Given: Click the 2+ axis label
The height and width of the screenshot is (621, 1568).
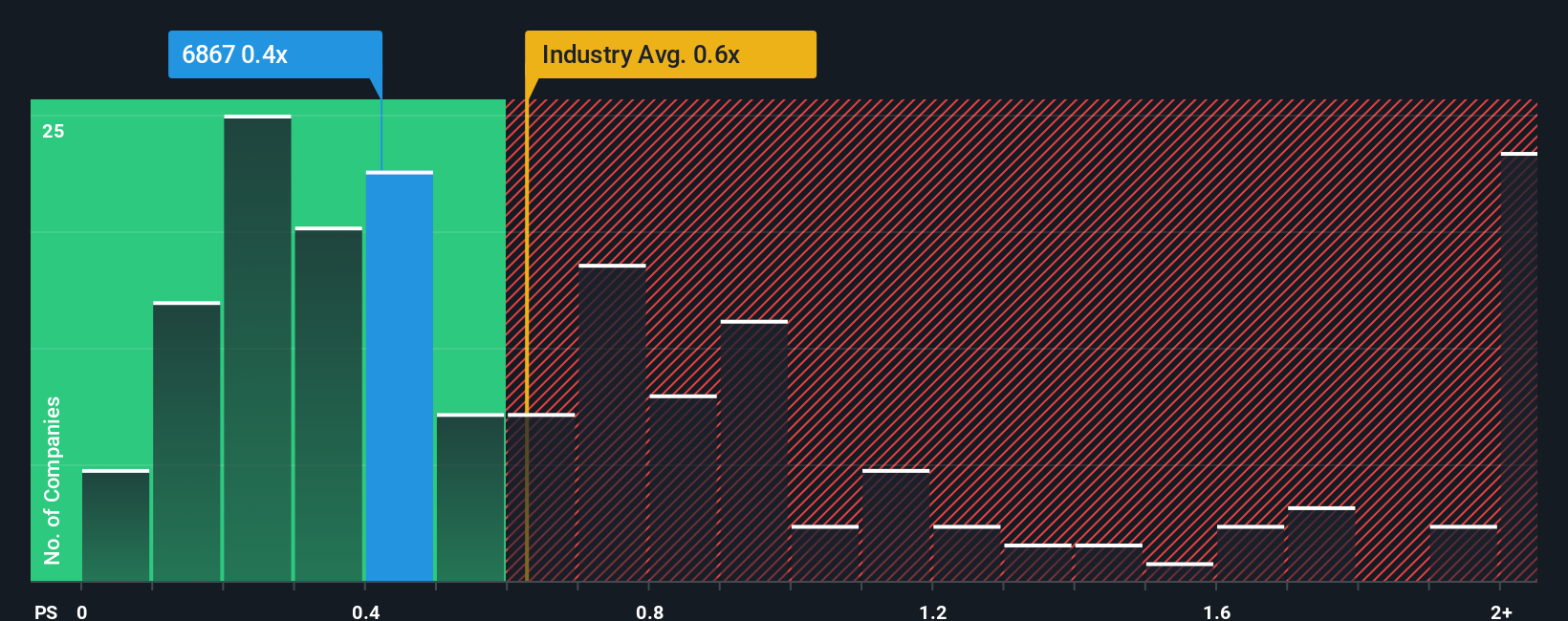Looking at the screenshot, I should click(x=1501, y=611).
